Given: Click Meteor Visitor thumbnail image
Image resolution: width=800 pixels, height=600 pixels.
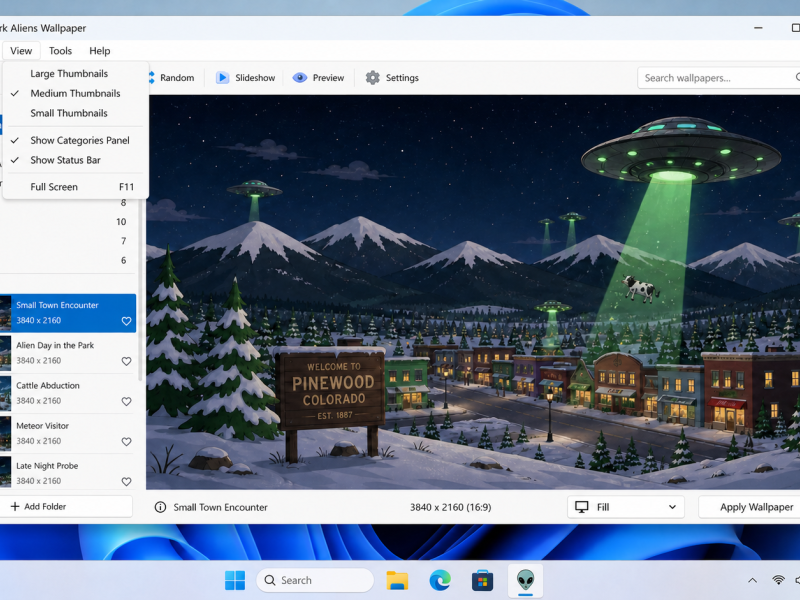Looking at the screenshot, I should coord(5,434).
